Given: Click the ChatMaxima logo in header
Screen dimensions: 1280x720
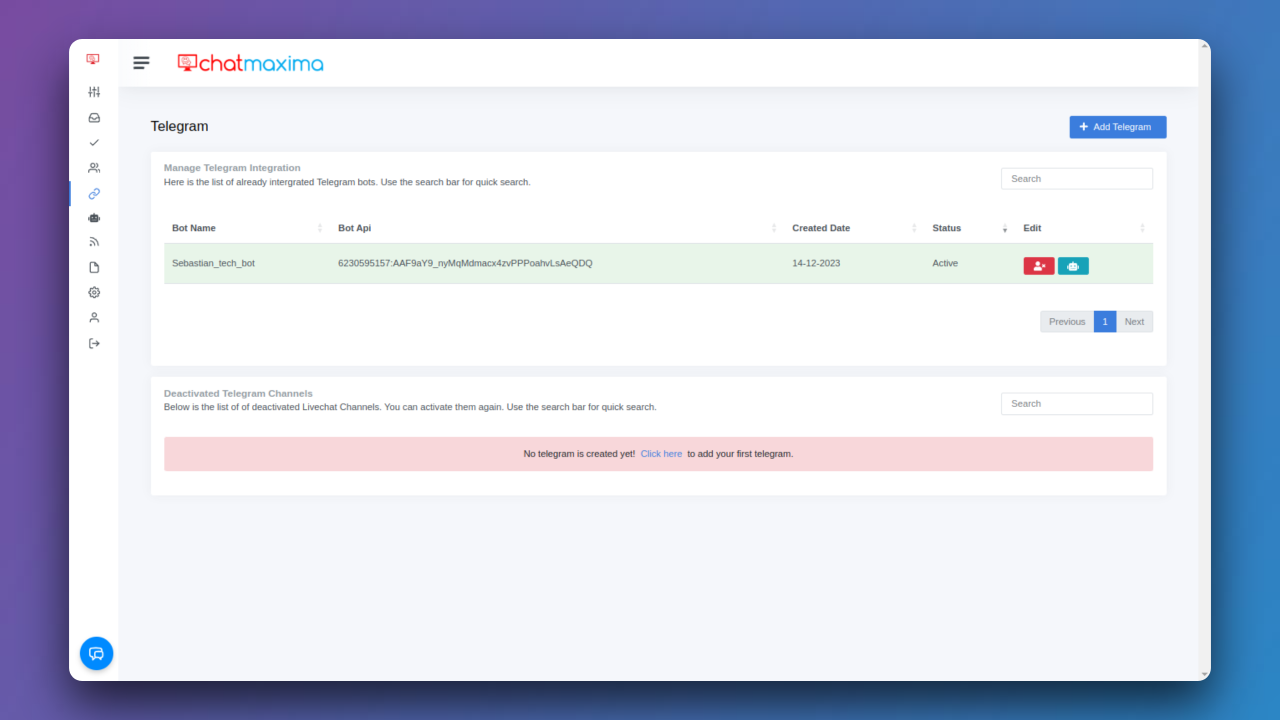Looking at the screenshot, I should (251, 63).
